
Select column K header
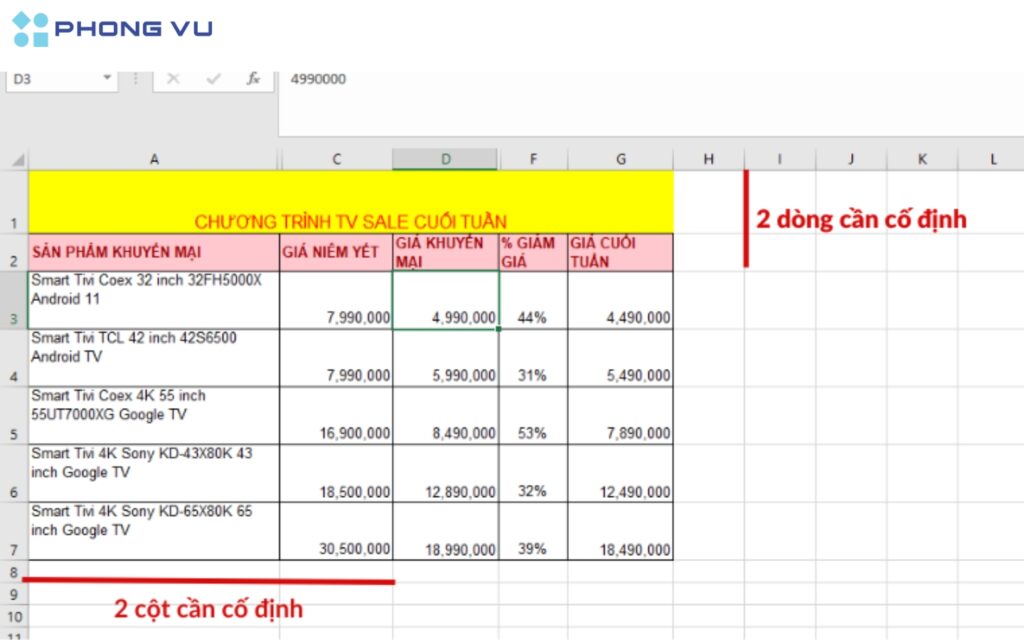click(x=922, y=159)
